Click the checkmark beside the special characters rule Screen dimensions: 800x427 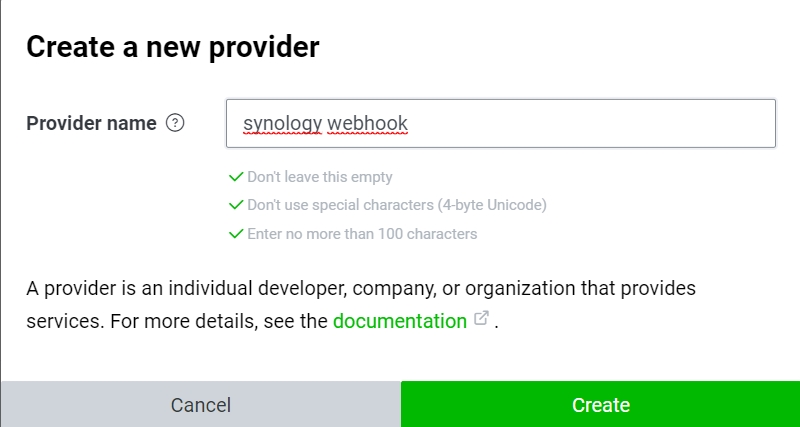click(236, 205)
